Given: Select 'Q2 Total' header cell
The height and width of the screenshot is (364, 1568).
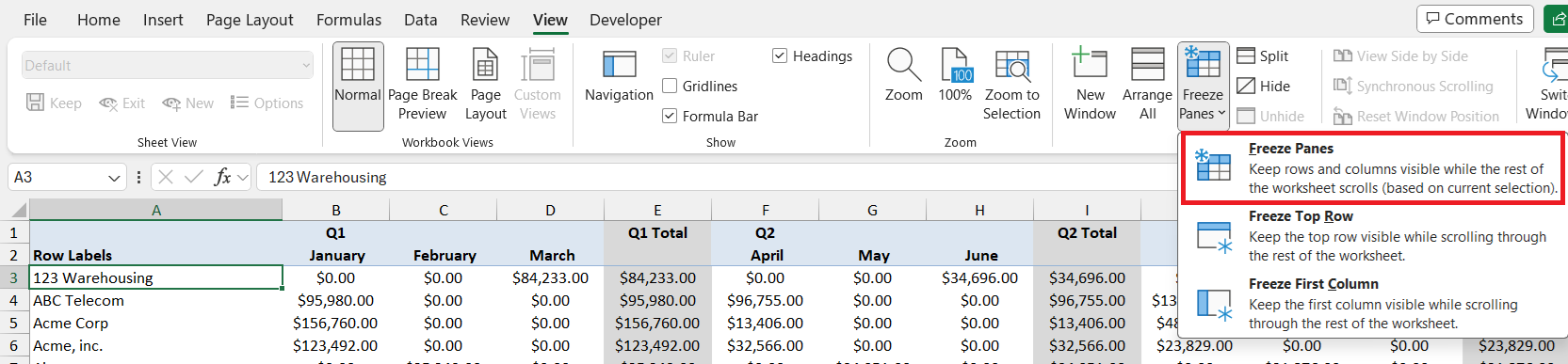Looking at the screenshot, I should 1087,232.
